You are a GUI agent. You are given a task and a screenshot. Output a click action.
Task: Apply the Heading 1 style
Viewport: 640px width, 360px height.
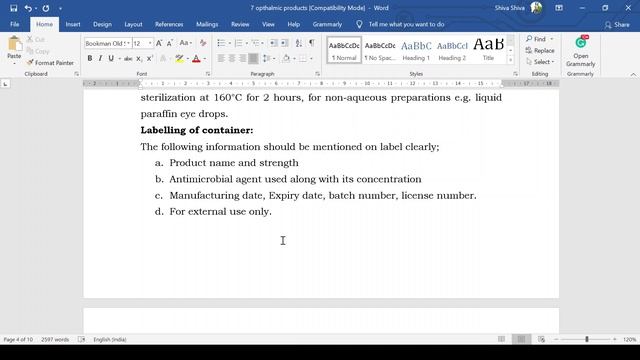416,50
